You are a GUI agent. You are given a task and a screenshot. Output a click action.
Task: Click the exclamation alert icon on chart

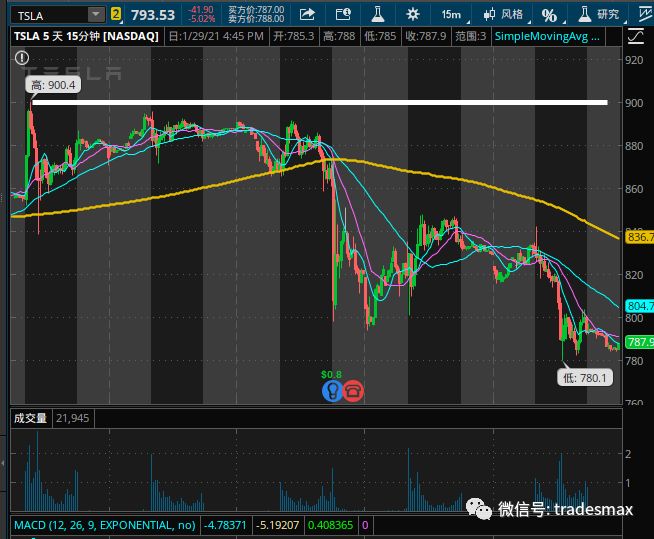click(x=22, y=58)
